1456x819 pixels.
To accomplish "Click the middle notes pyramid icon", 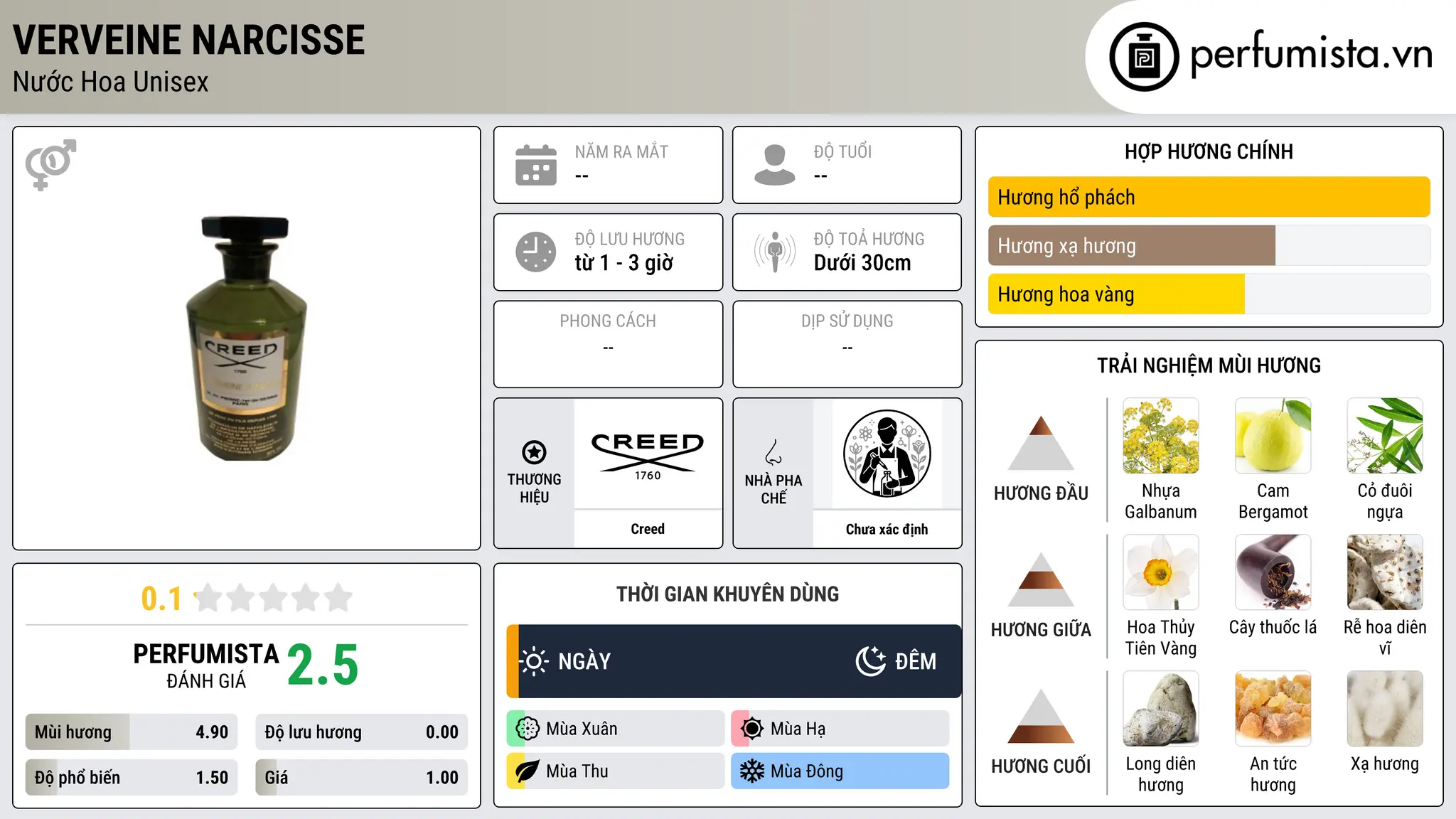I will 1041,579.
